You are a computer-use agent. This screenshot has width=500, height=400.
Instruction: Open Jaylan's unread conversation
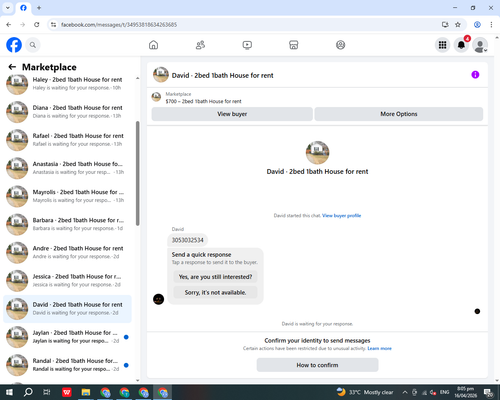click(x=68, y=337)
